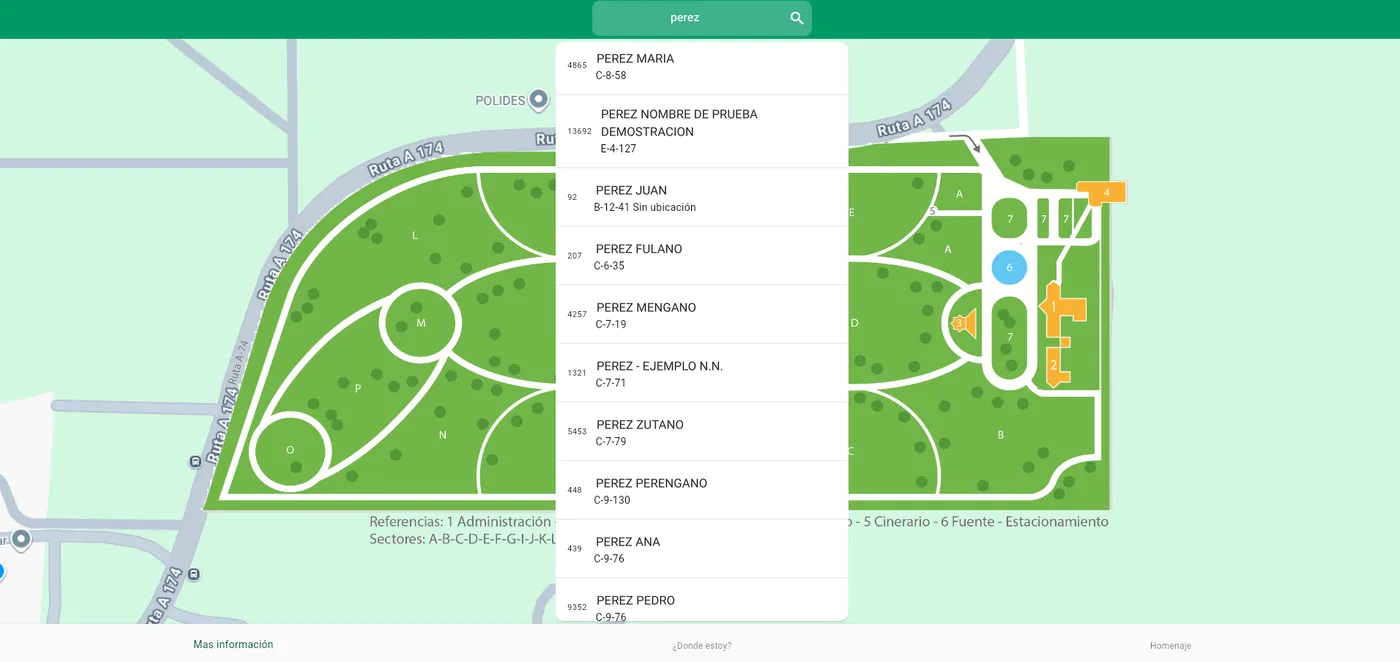Click the POLIDES map pin marker
Viewport: 1400px width, 662px height.
click(x=539, y=99)
